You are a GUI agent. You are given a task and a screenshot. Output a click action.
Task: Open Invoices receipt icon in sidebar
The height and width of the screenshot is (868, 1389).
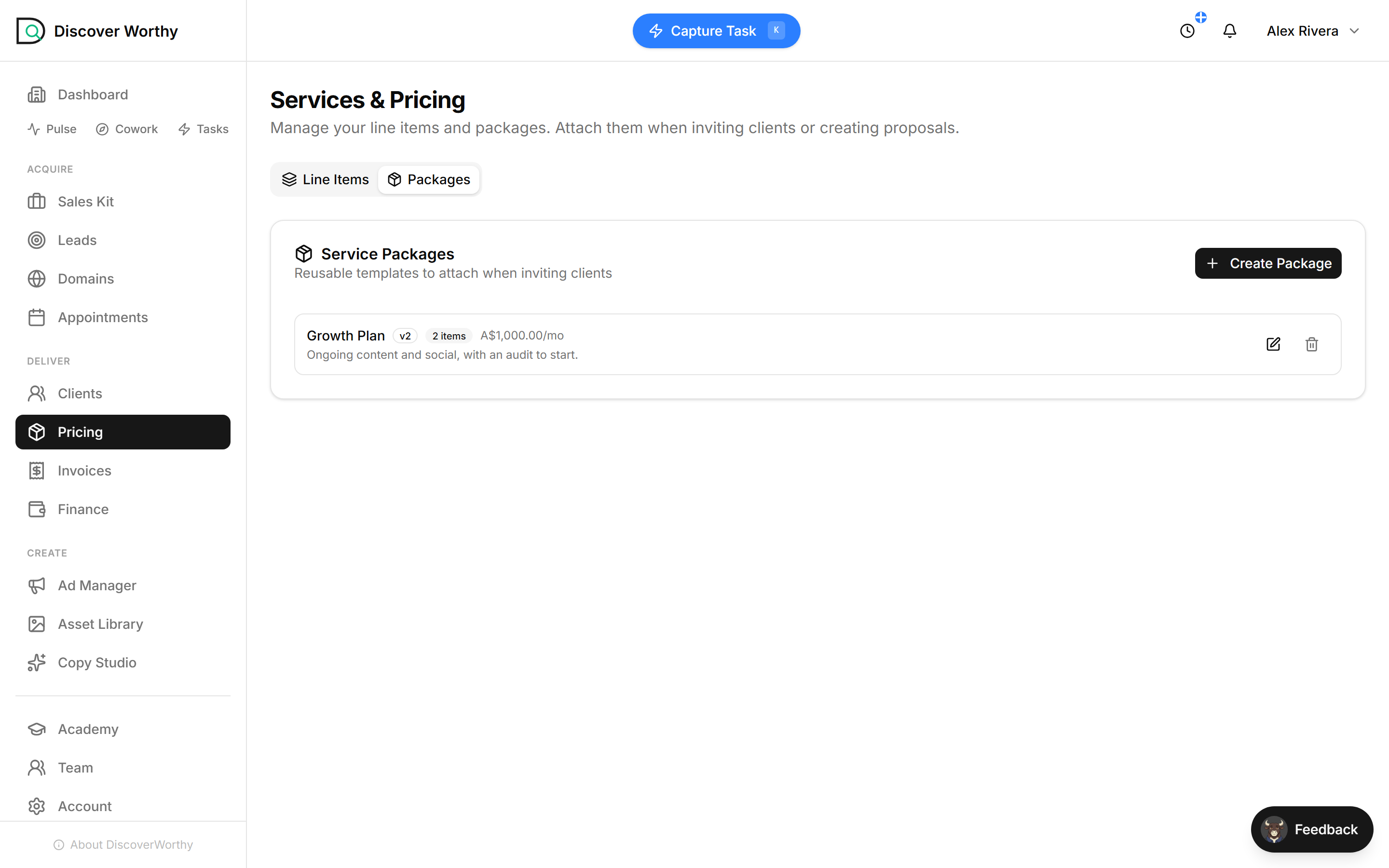(37, 471)
